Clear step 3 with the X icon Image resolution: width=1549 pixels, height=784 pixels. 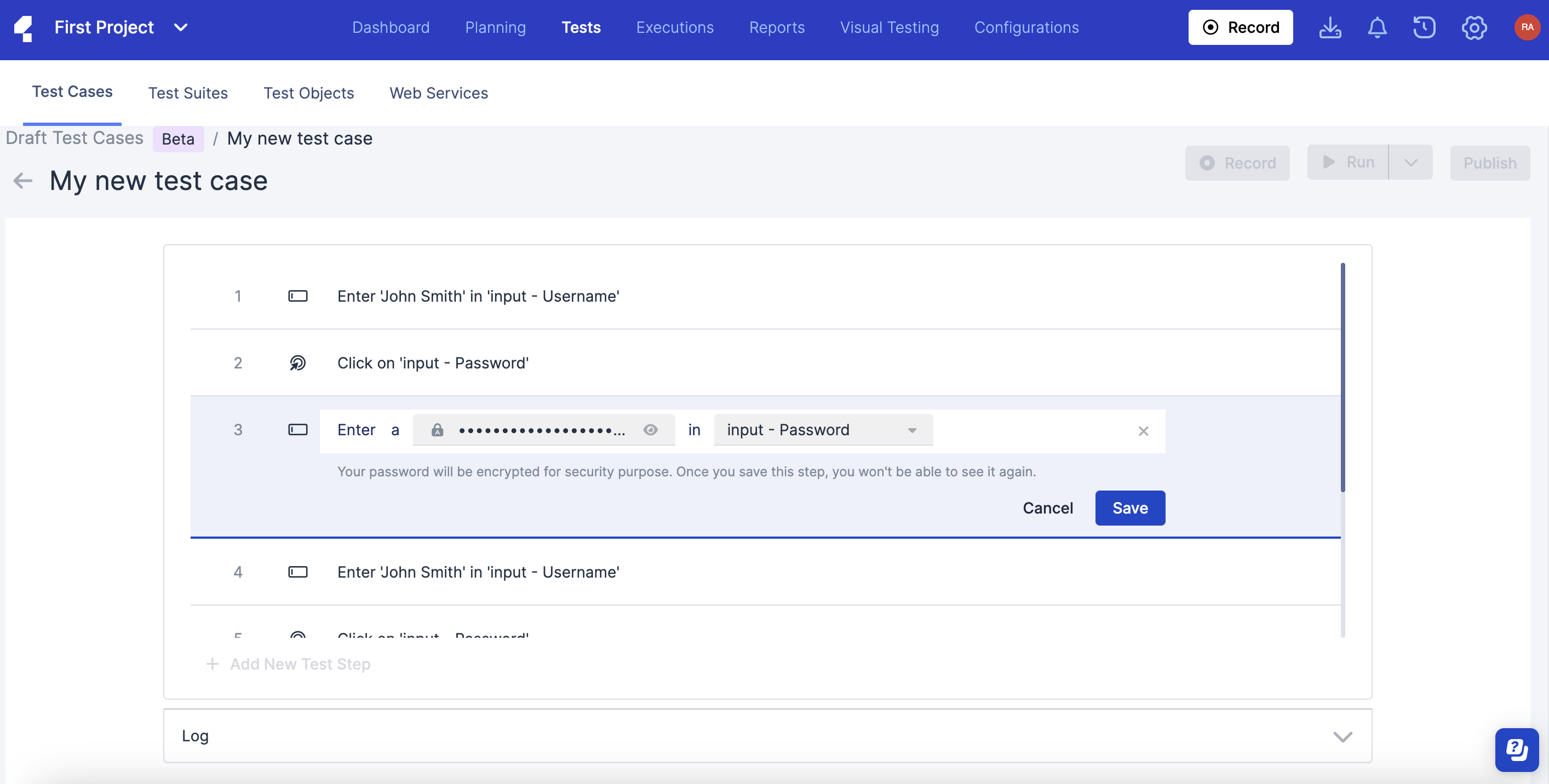point(1143,431)
